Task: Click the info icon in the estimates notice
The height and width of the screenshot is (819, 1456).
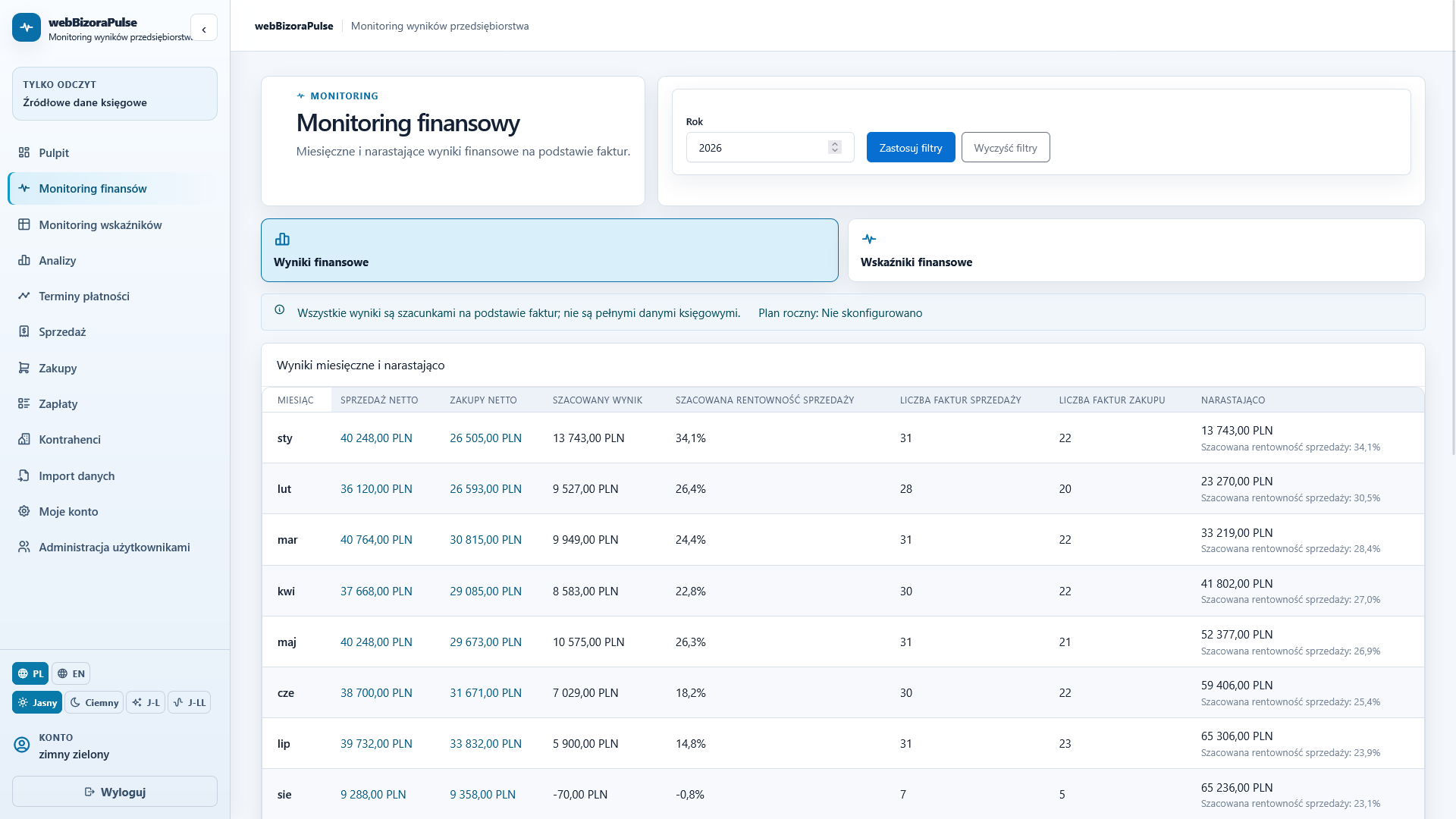Action: pos(280,309)
